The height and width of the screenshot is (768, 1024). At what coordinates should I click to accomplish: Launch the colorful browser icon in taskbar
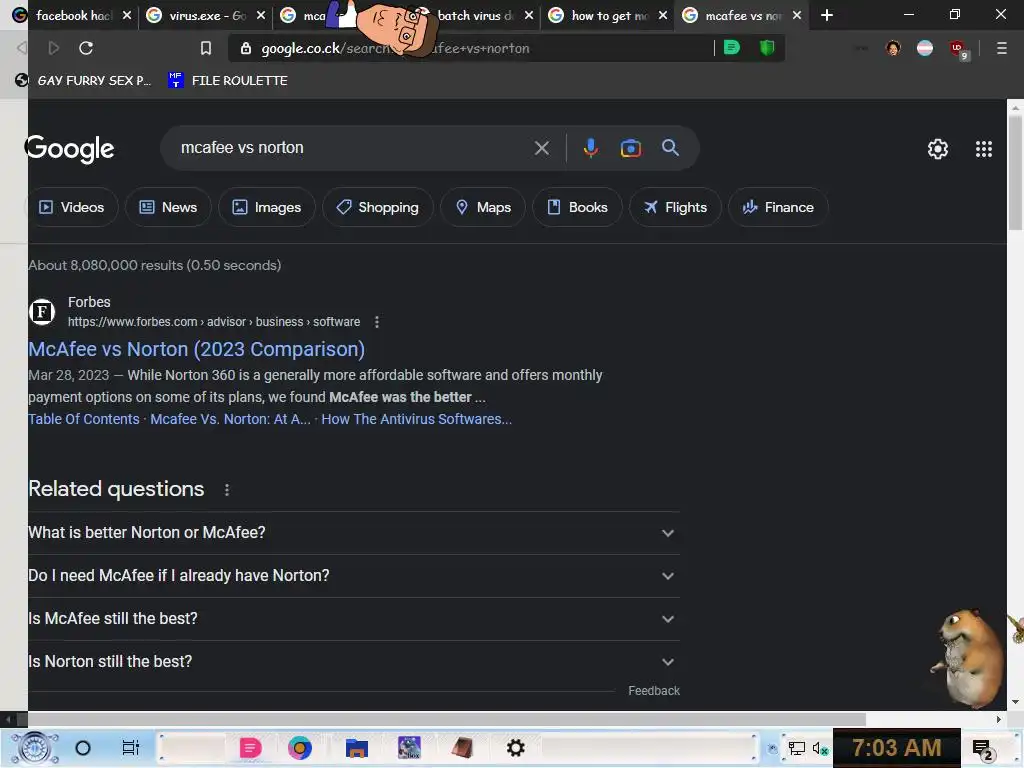coord(300,748)
